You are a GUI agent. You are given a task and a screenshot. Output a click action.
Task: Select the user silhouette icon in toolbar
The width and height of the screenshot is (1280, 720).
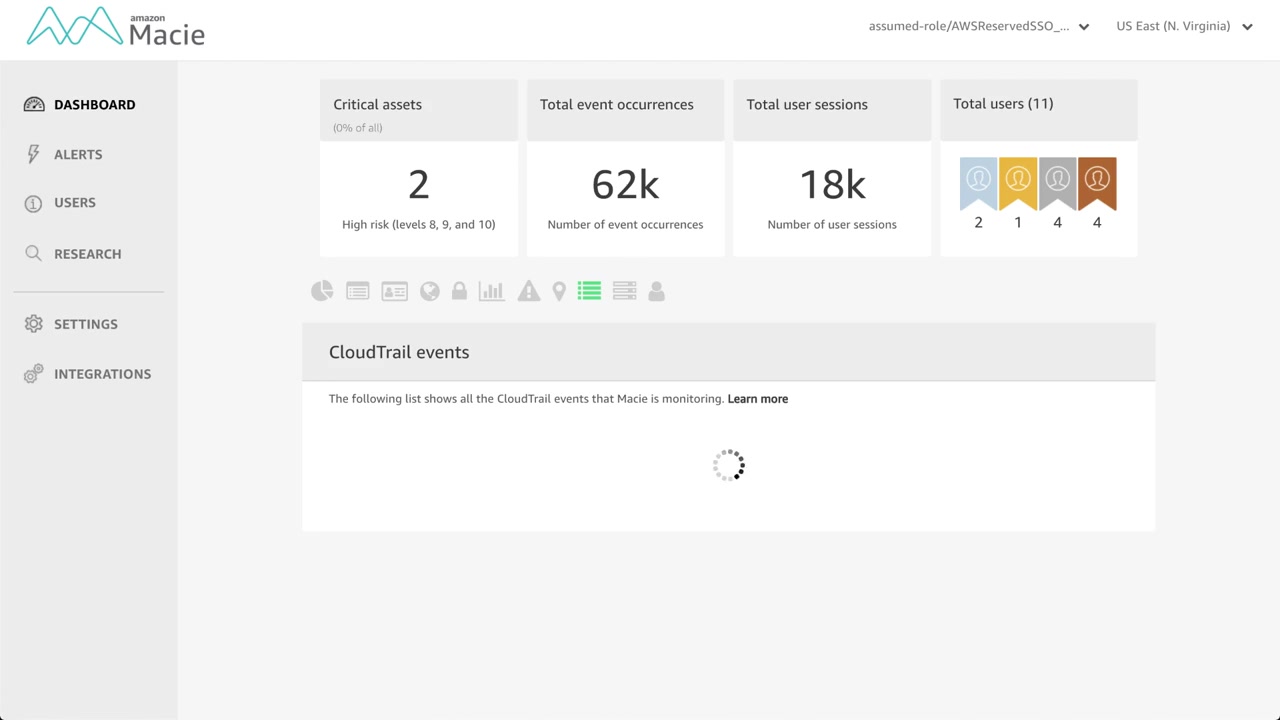[x=657, y=291]
